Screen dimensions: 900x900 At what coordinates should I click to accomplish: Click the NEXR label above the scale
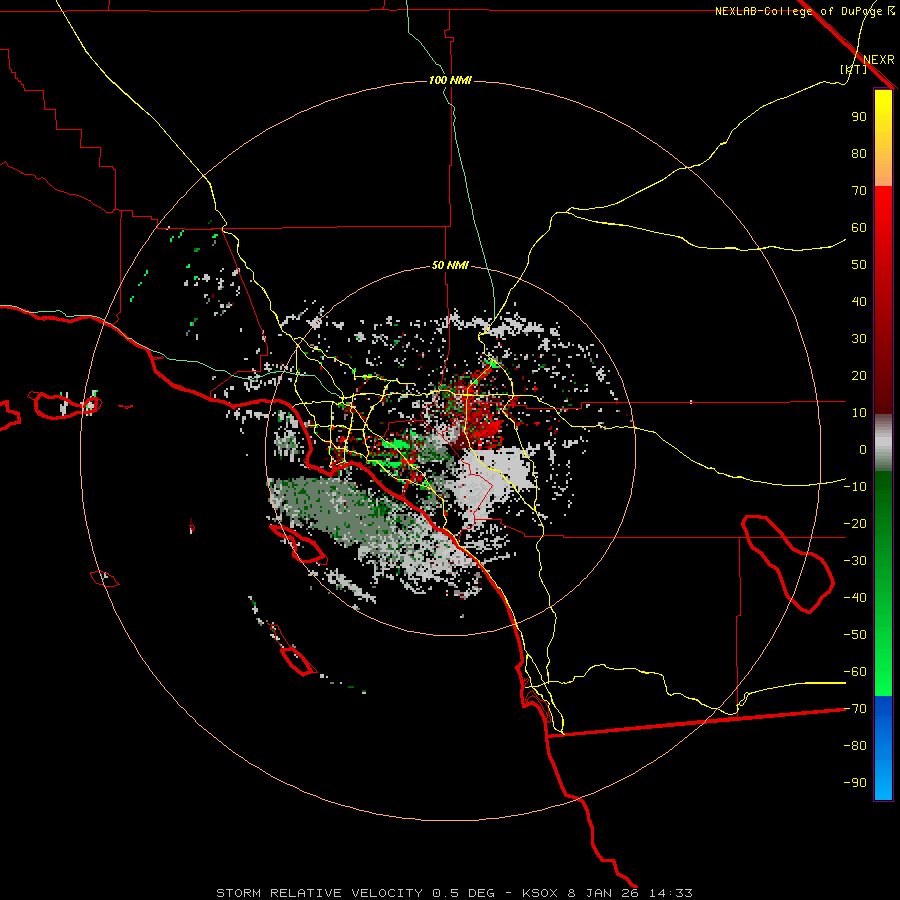(x=879, y=60)
